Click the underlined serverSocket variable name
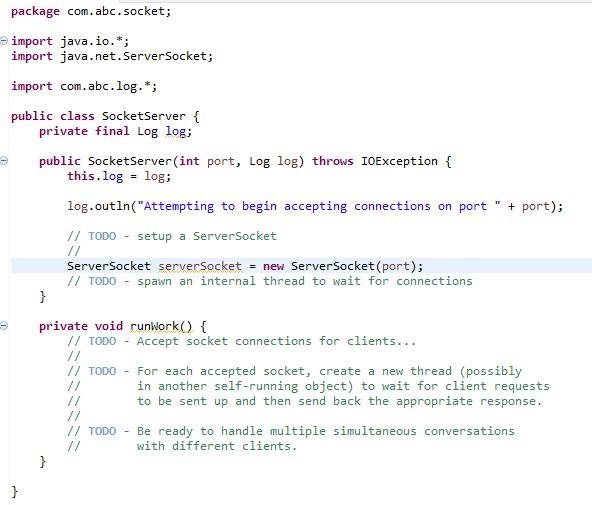Screen dimensions: 592x505 coord(200,266)
